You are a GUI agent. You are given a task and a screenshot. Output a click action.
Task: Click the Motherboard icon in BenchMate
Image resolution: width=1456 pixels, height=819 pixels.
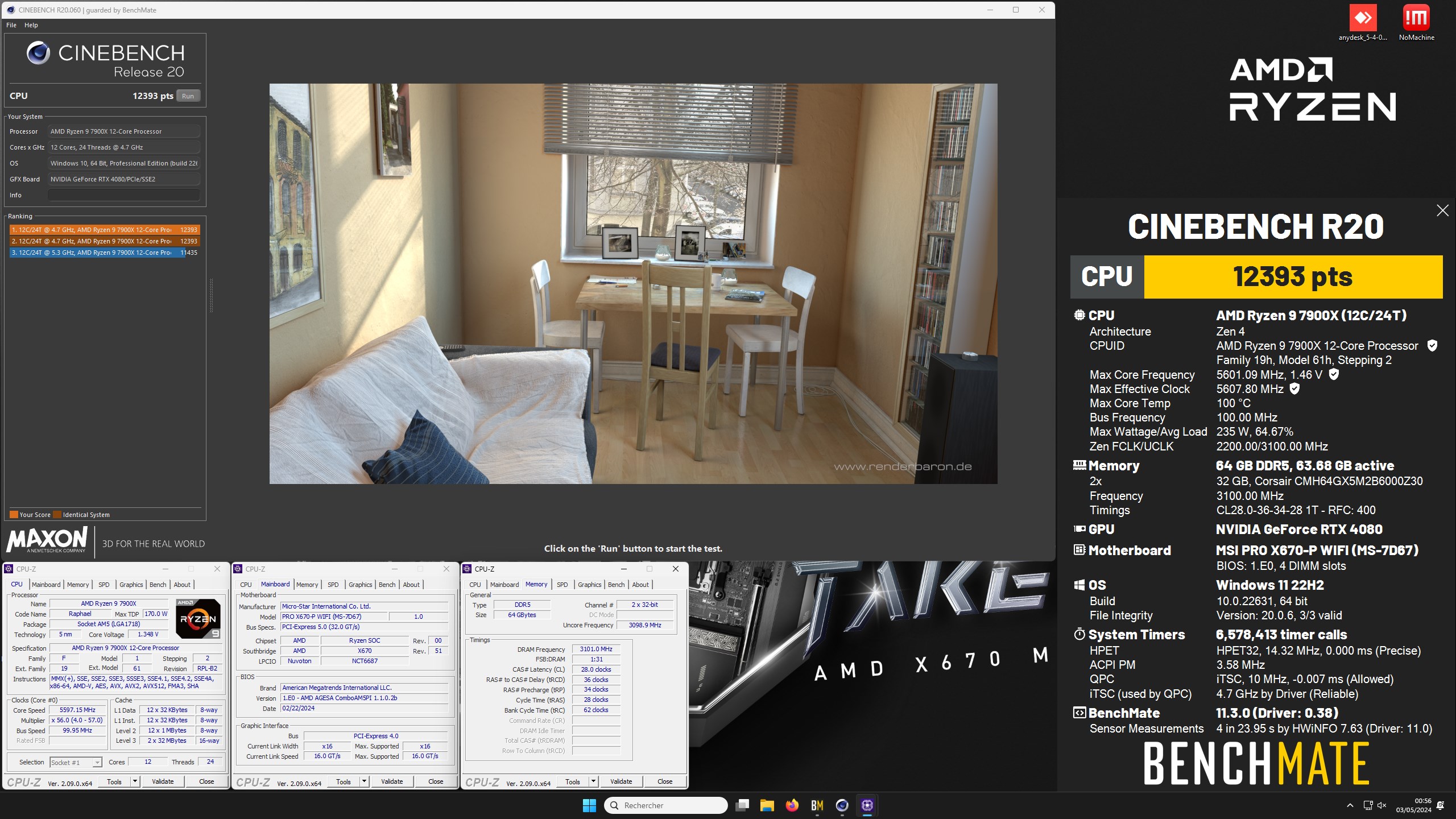click(1079, 550)
